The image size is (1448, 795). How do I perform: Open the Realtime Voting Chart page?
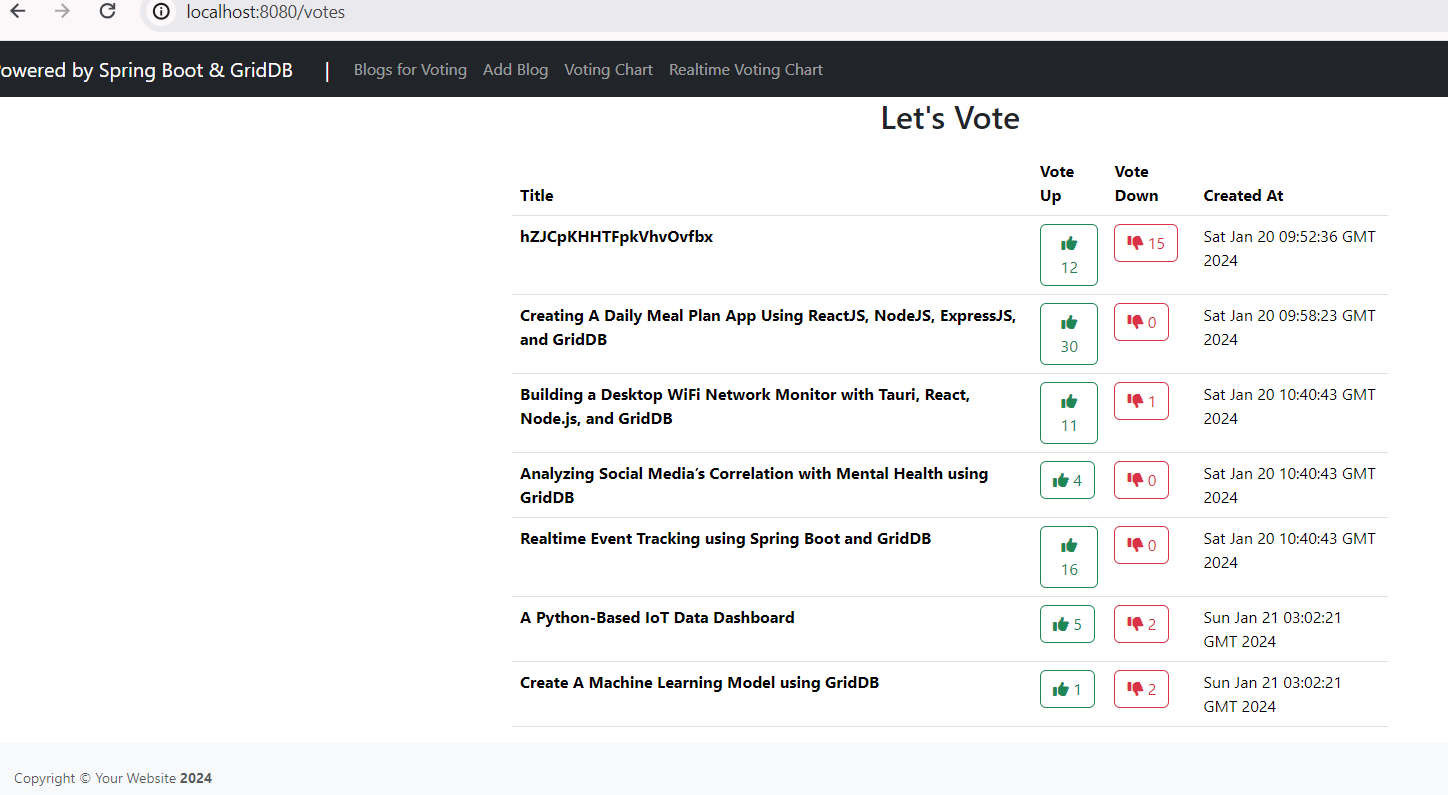(745, 70)
